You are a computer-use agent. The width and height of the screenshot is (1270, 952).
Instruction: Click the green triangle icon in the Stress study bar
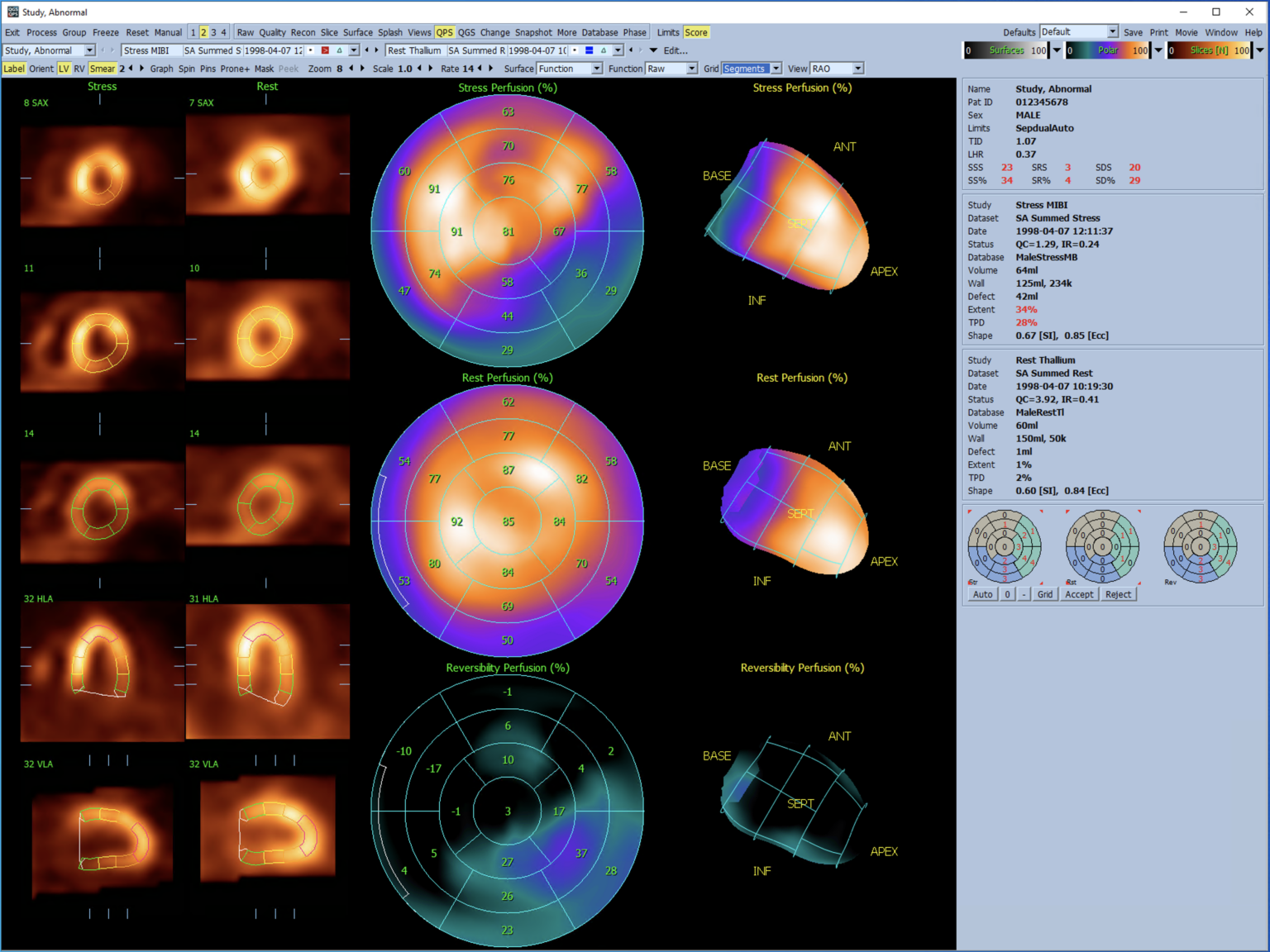pos(337,50)
